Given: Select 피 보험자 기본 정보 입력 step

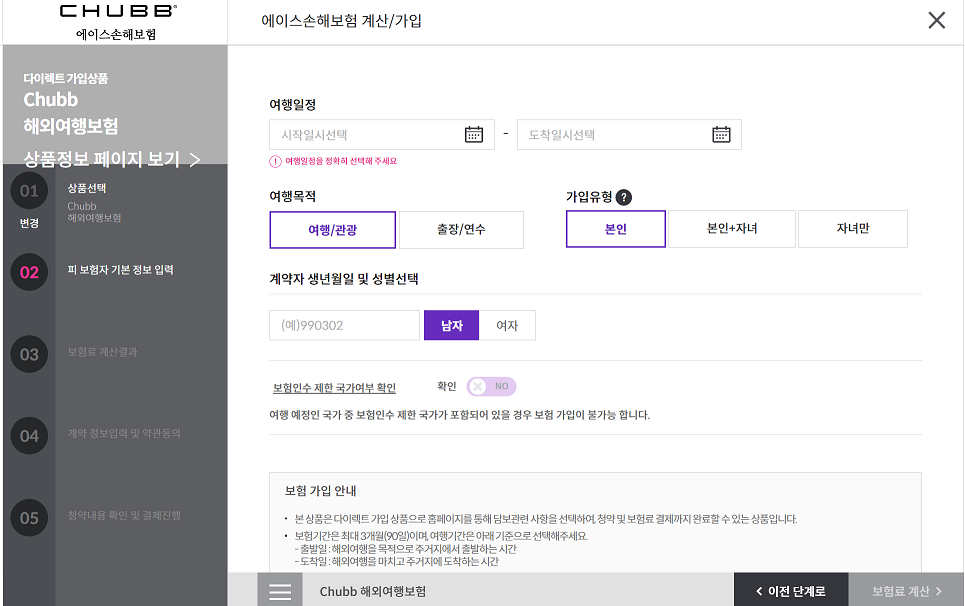Looking at the screenshot, I should [x=121, y=270].
